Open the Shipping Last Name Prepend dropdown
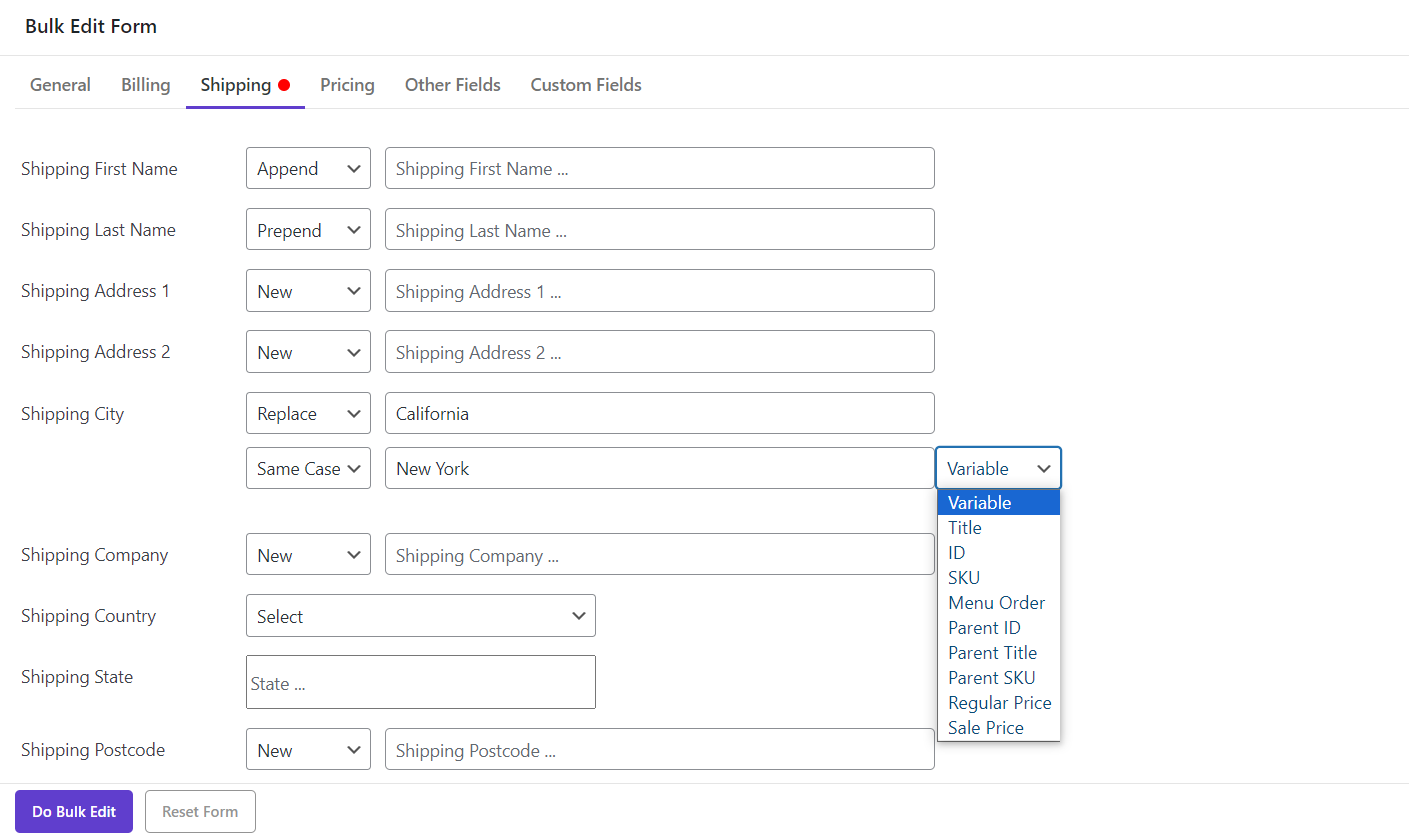1409x838 pixels. point(308,230)
